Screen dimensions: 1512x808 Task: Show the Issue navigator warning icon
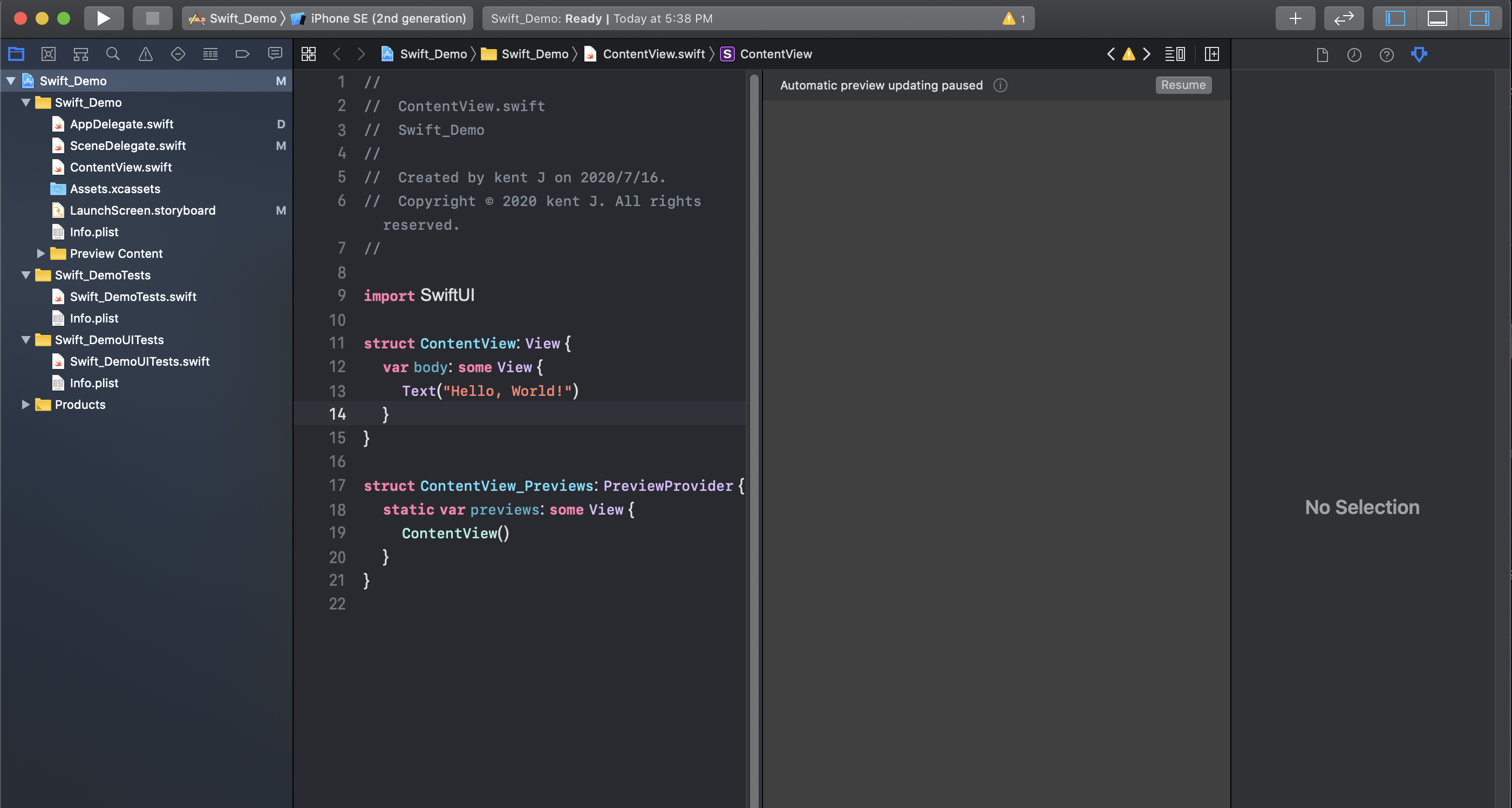(x=145, y=54)
